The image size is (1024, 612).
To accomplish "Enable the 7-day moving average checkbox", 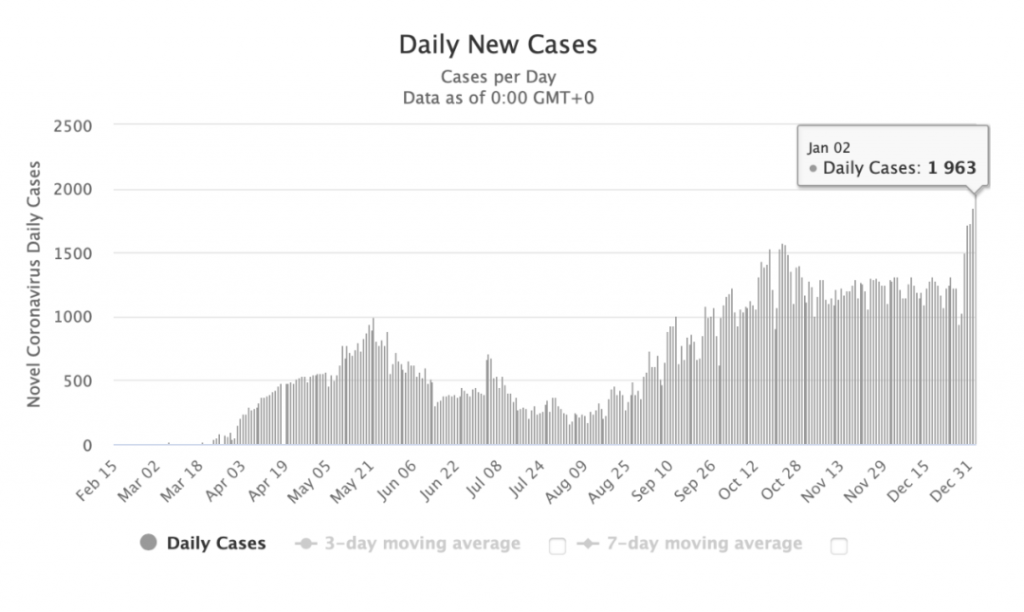I will (x=839, y=546).
